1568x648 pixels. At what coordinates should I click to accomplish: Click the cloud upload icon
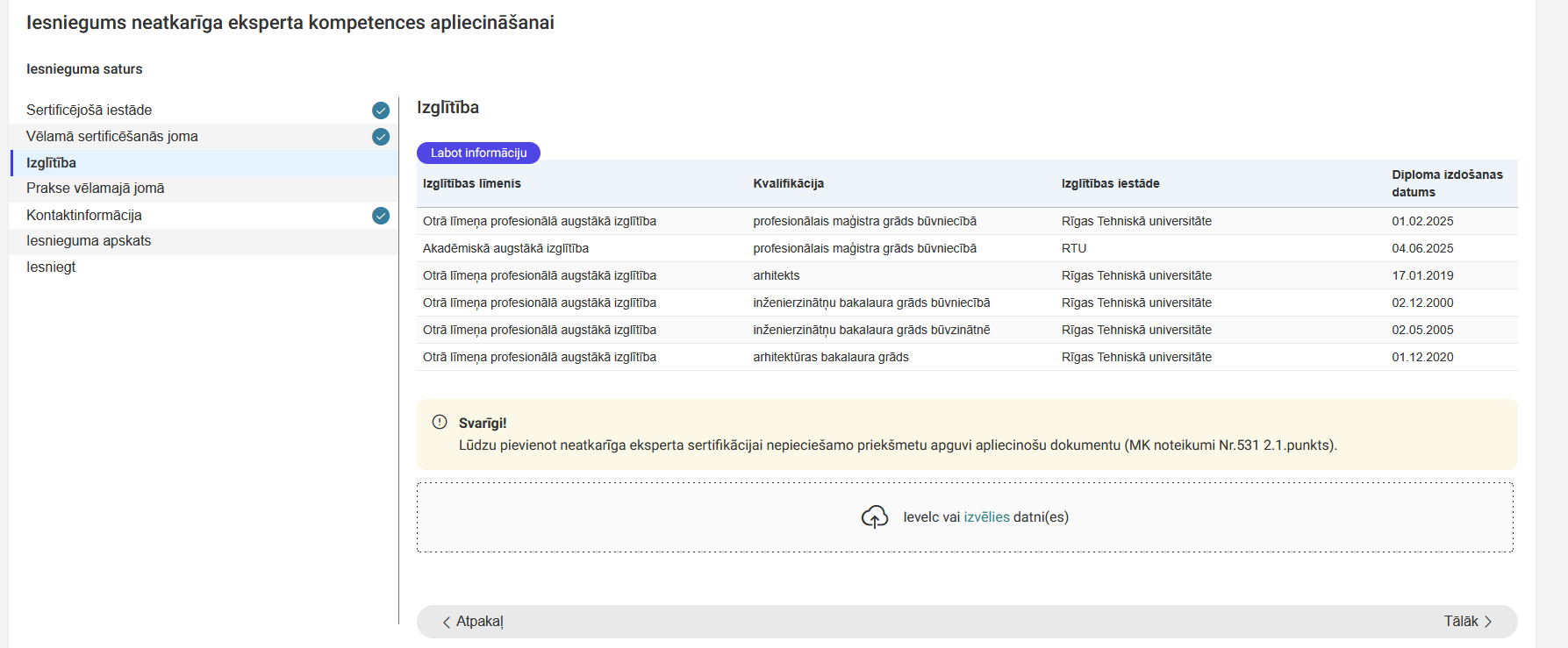coord(874,517)
